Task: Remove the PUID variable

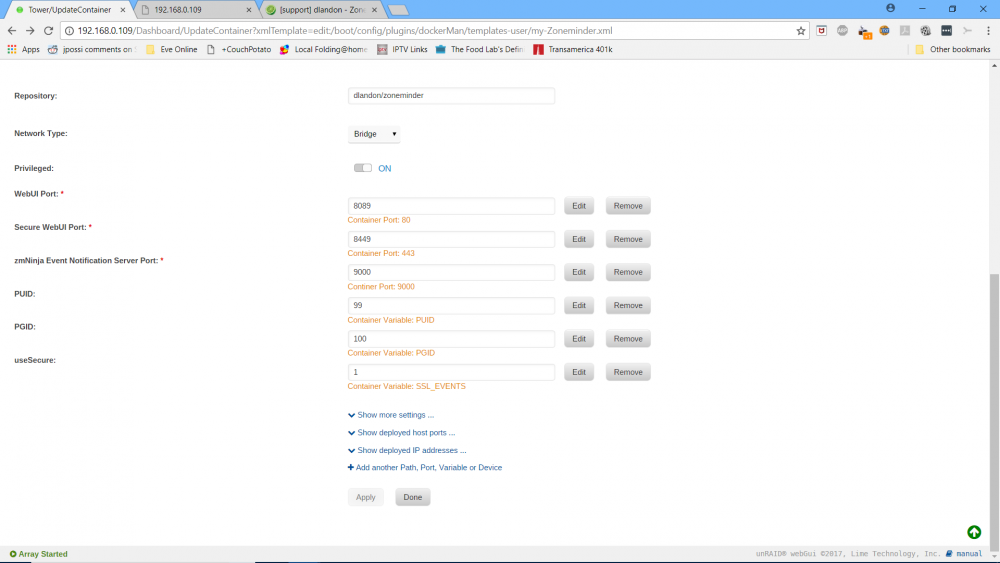Action: coord(628,305)
